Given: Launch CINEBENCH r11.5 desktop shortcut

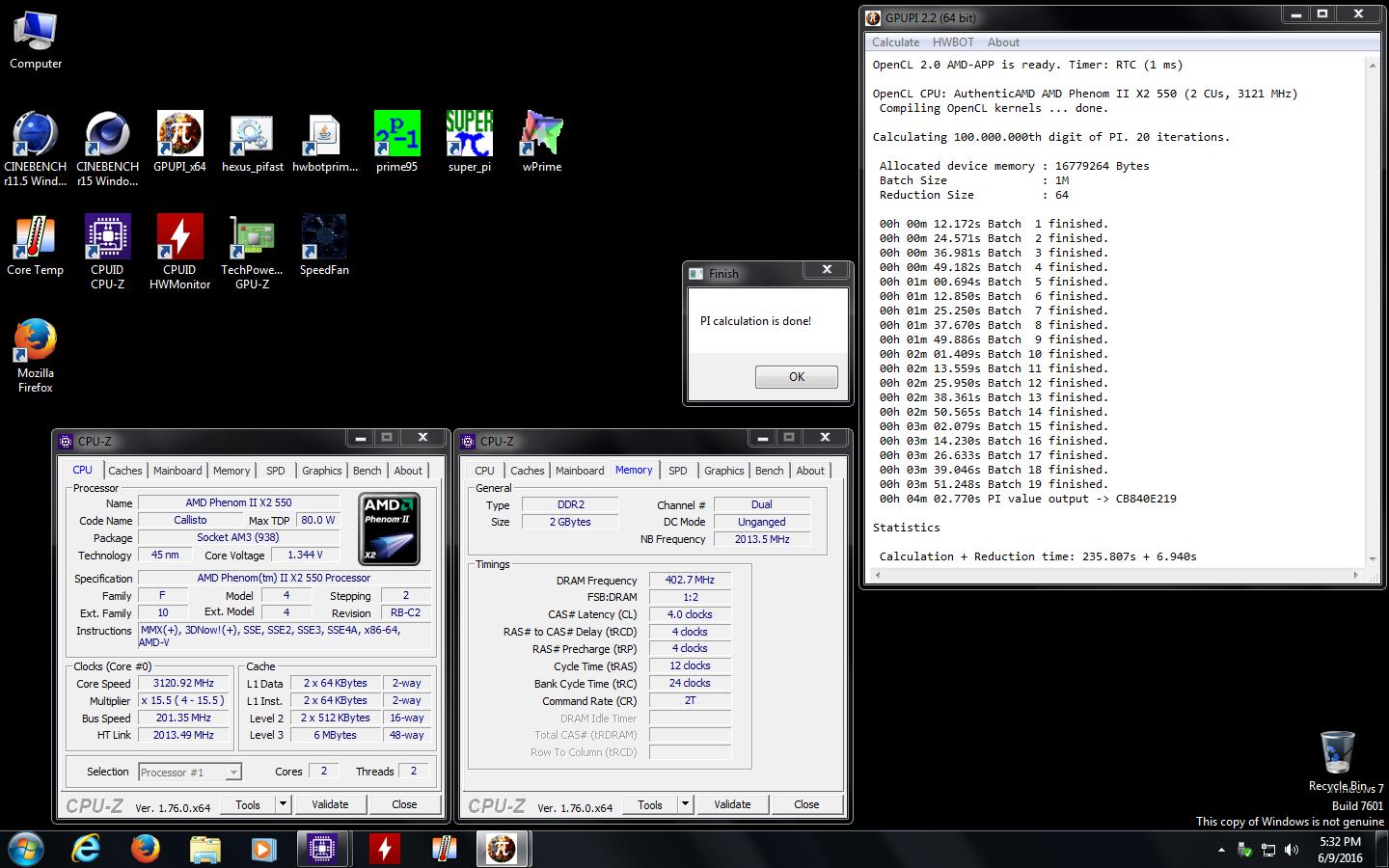Looking at the screenshot, I should (x=36, y=148).
